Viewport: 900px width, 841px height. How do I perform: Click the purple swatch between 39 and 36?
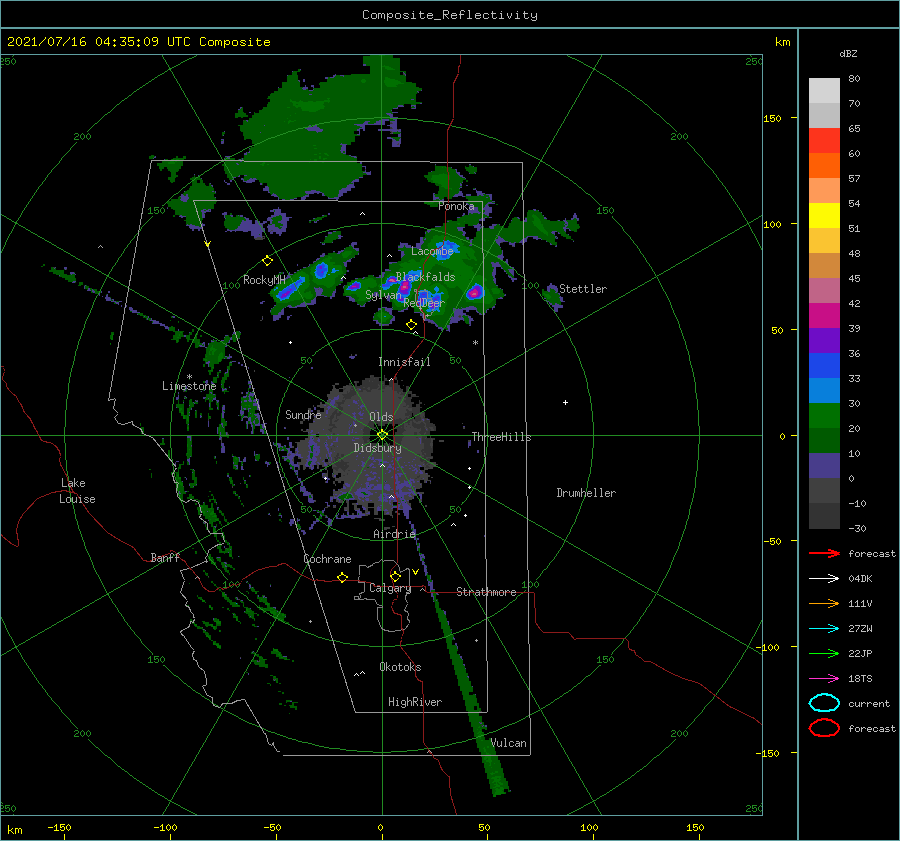pyautogui.click(x=824, y=340)
